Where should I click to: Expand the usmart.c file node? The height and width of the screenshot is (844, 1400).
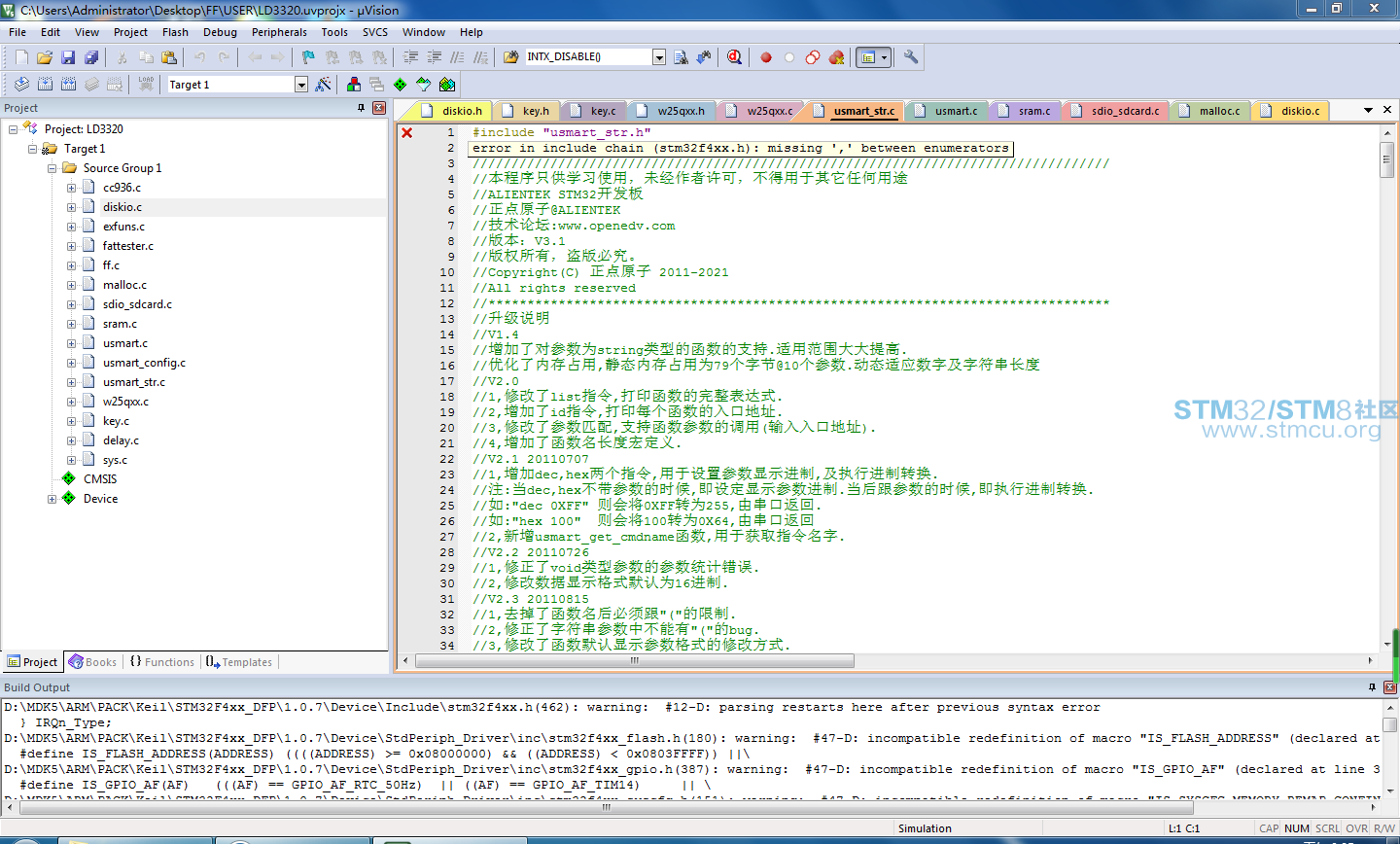pos(71,343)
